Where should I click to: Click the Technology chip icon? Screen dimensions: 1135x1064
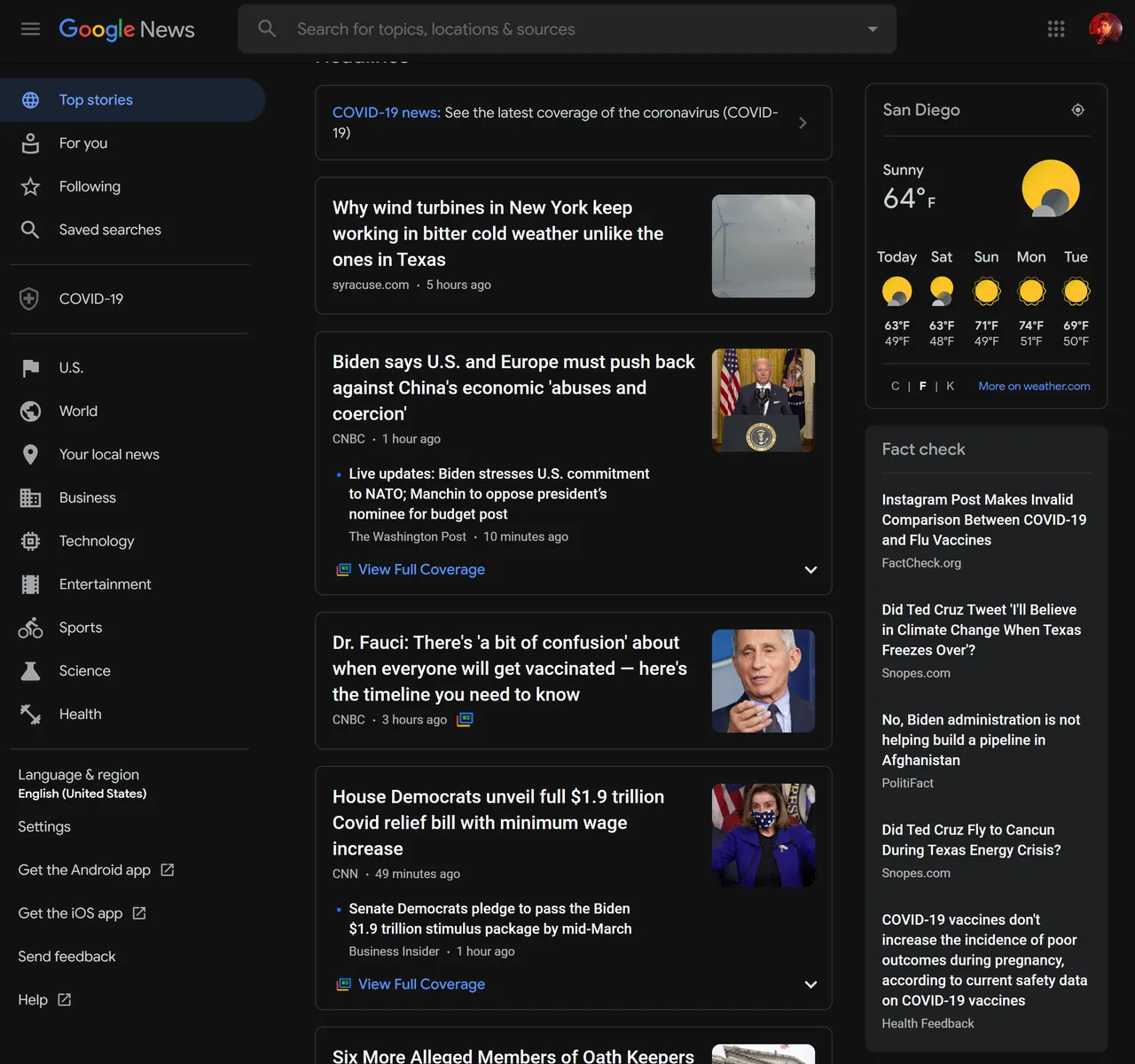(30, 541)
